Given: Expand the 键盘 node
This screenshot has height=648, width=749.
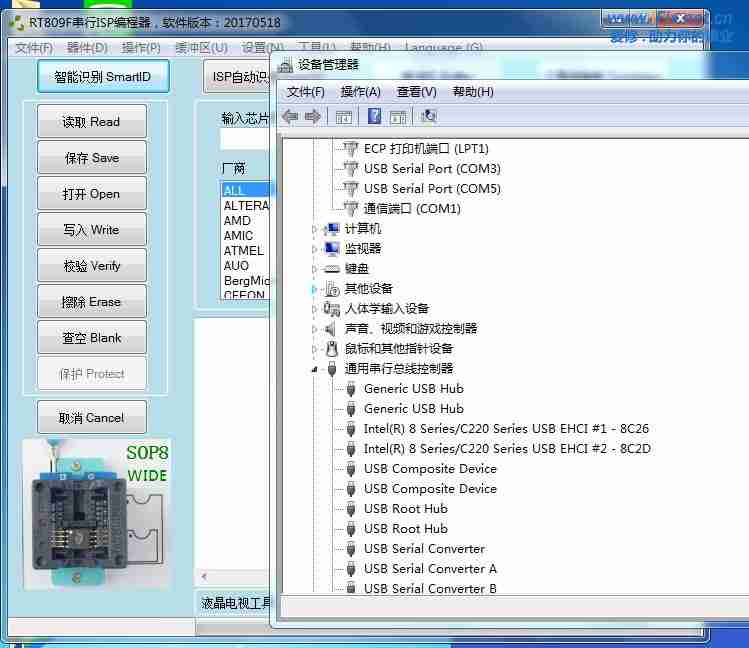Looking at the screenshot, I should [314, 269].
